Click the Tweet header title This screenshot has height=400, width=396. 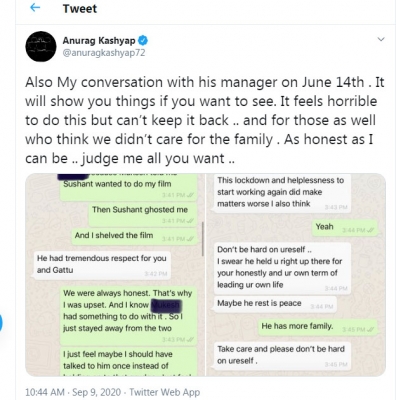pos(80,9)
